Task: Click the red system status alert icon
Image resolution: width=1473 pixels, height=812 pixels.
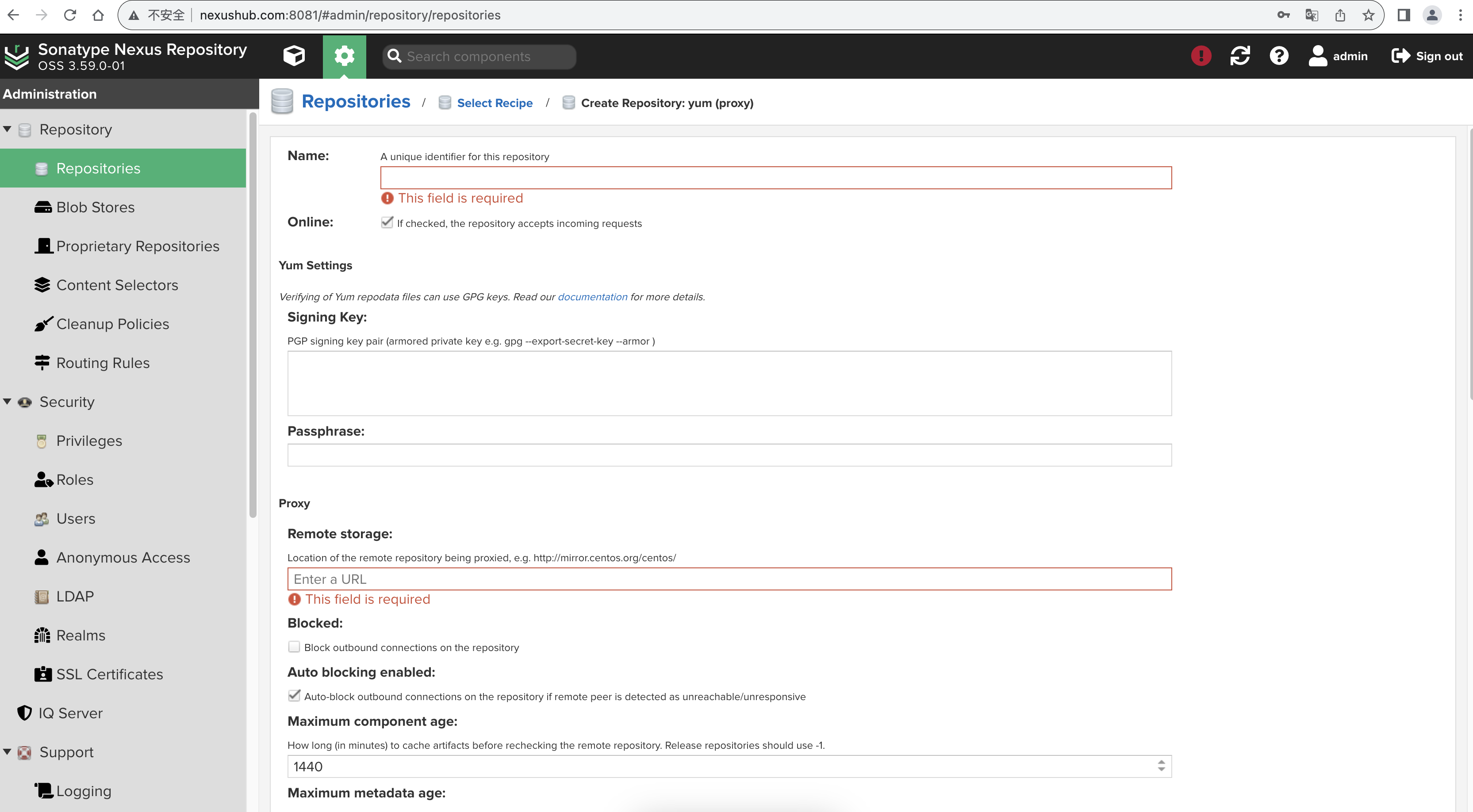Action: (1201, 56)
